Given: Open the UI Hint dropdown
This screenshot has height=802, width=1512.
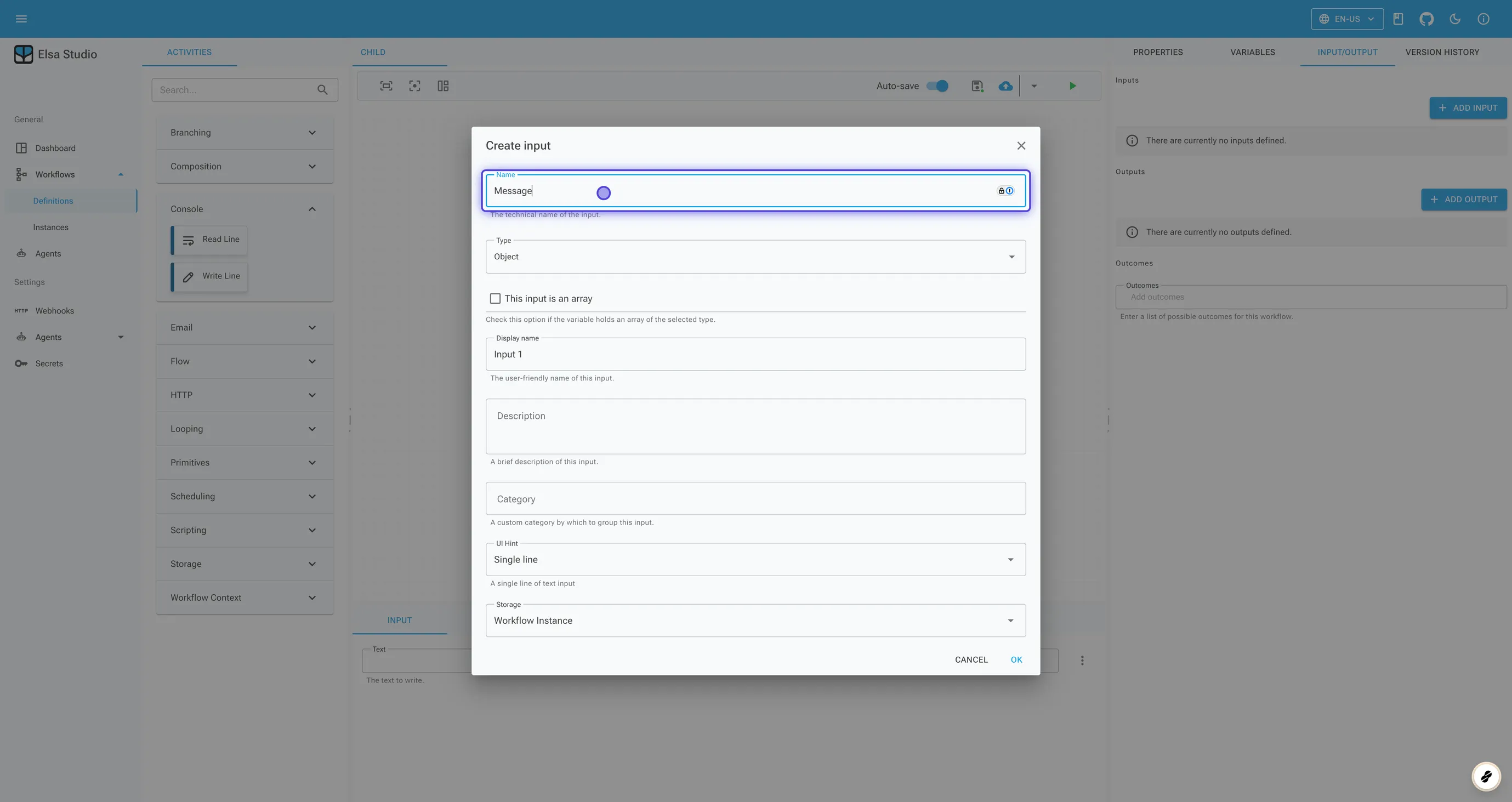Looking at the screenshot, I should tap(755, 560).
